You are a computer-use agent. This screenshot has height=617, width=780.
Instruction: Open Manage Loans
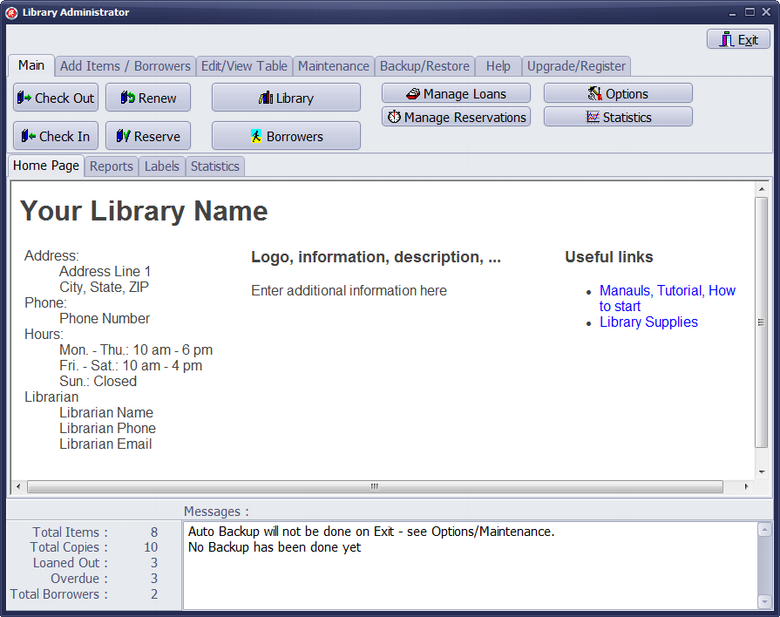click(x=455, y=93)
